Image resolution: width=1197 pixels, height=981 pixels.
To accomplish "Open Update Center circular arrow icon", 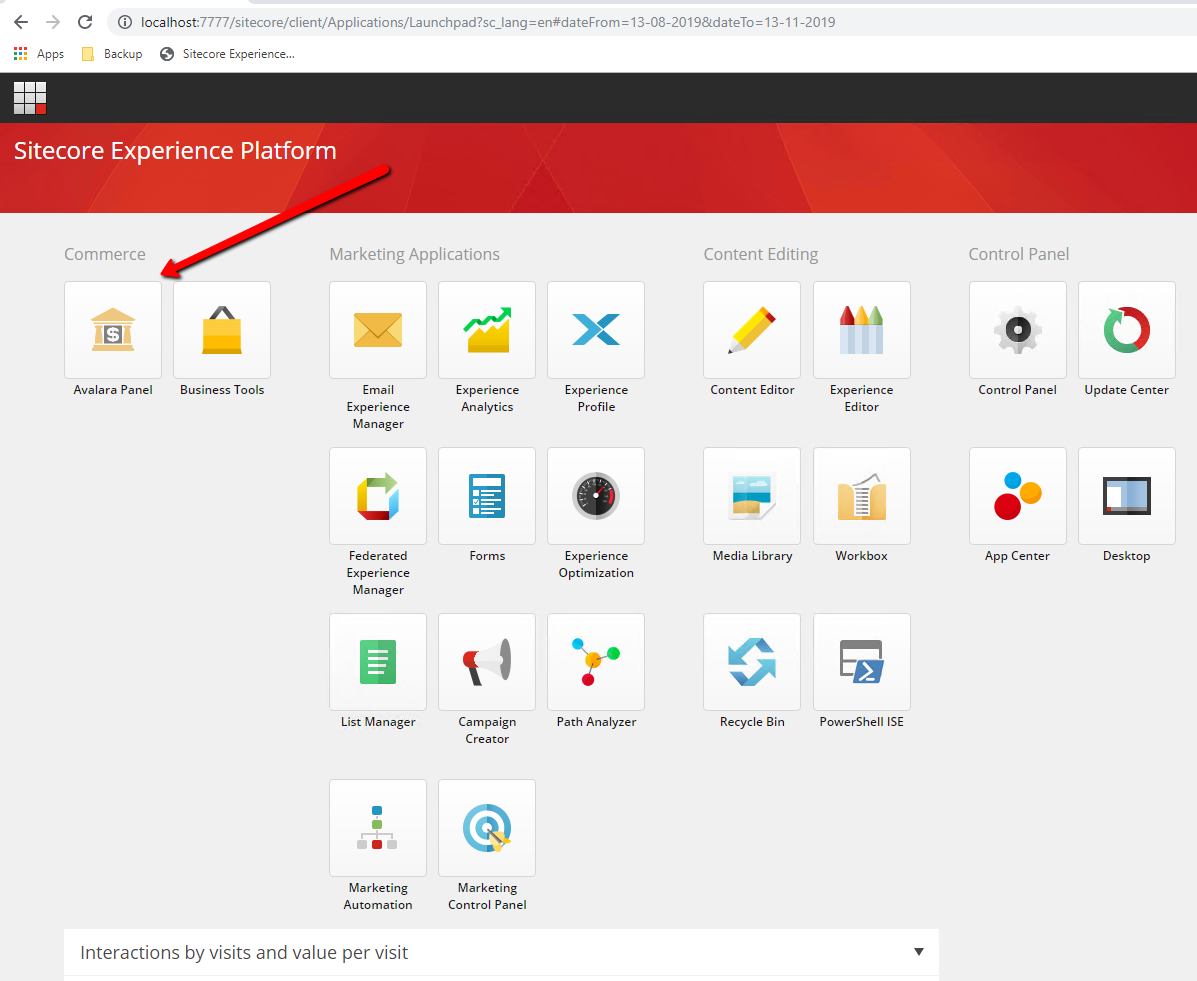I will [1127, 330].
